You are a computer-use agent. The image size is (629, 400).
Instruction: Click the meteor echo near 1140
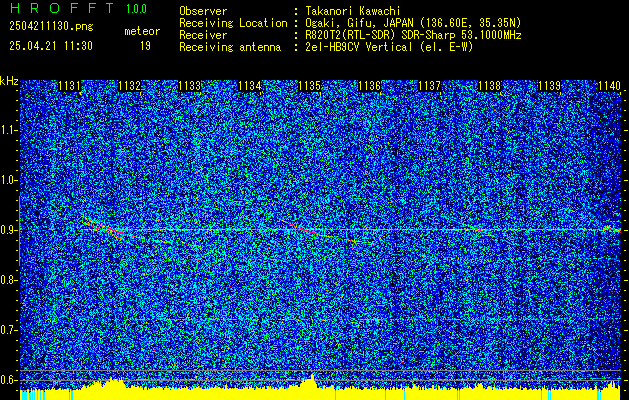(x=614, y=229)
